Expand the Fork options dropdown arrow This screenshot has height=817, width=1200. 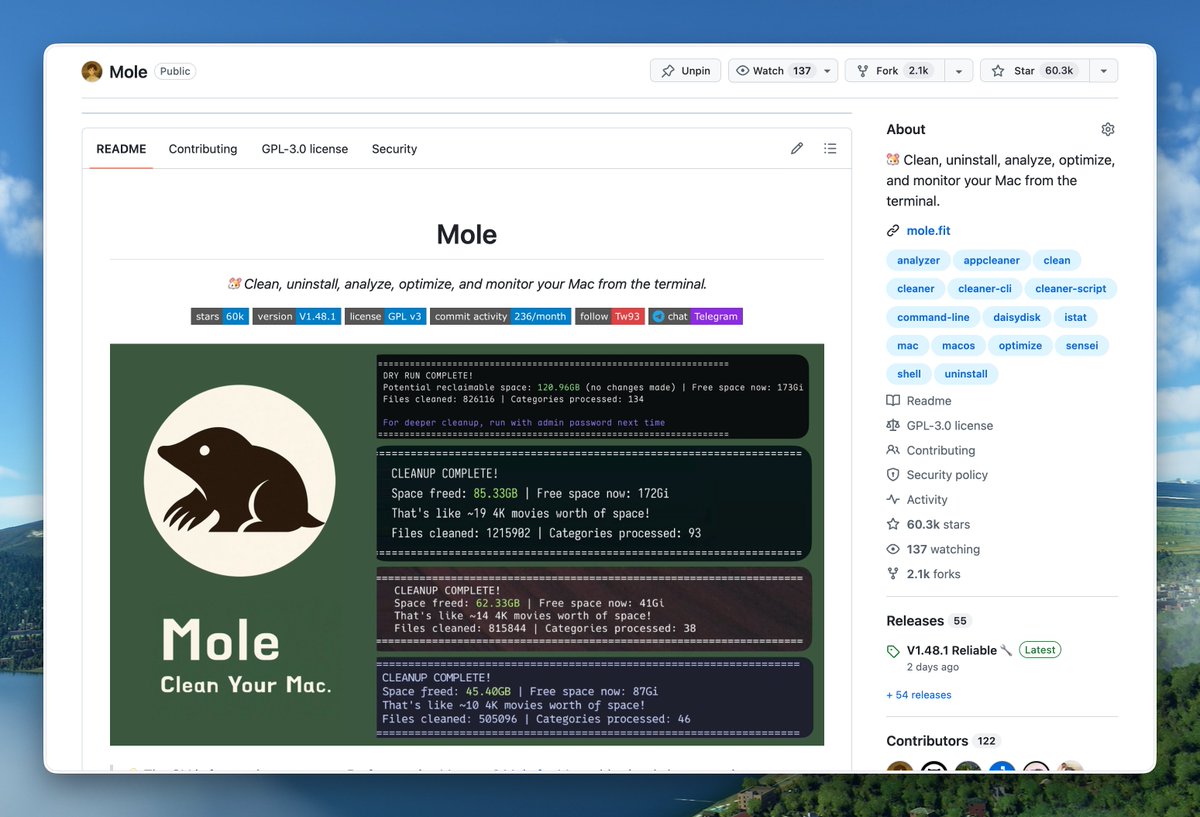958,71
